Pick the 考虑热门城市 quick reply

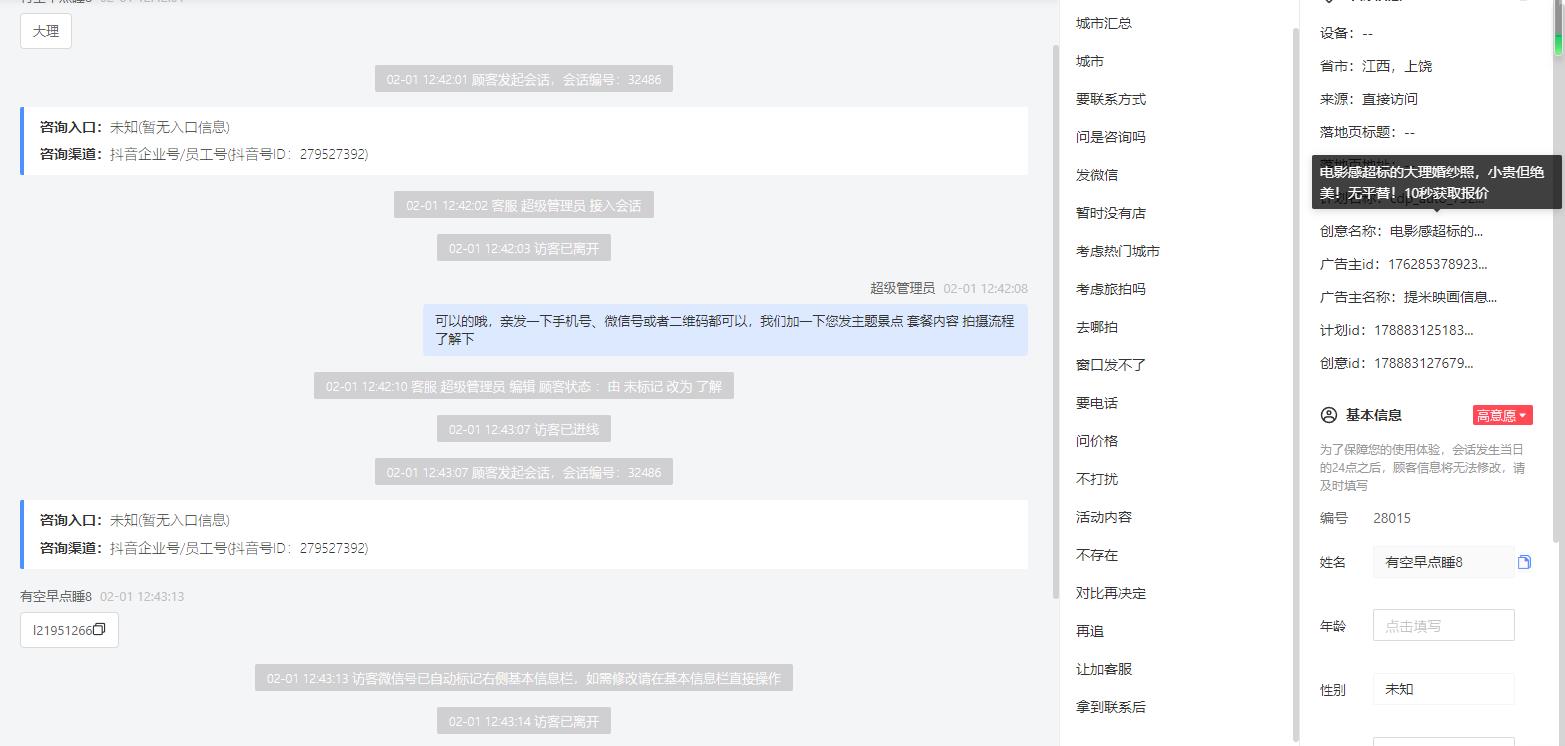(1118, 251)
